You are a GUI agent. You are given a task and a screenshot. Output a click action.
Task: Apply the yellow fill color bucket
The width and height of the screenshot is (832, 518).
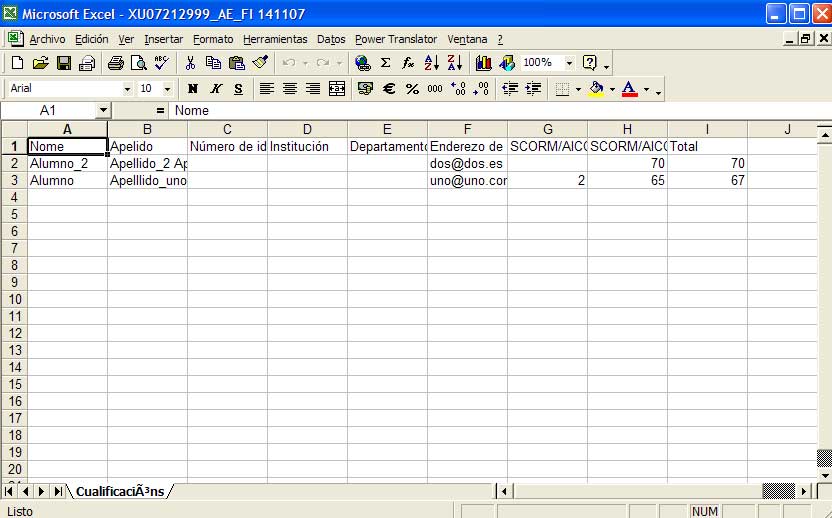[596, 89]
